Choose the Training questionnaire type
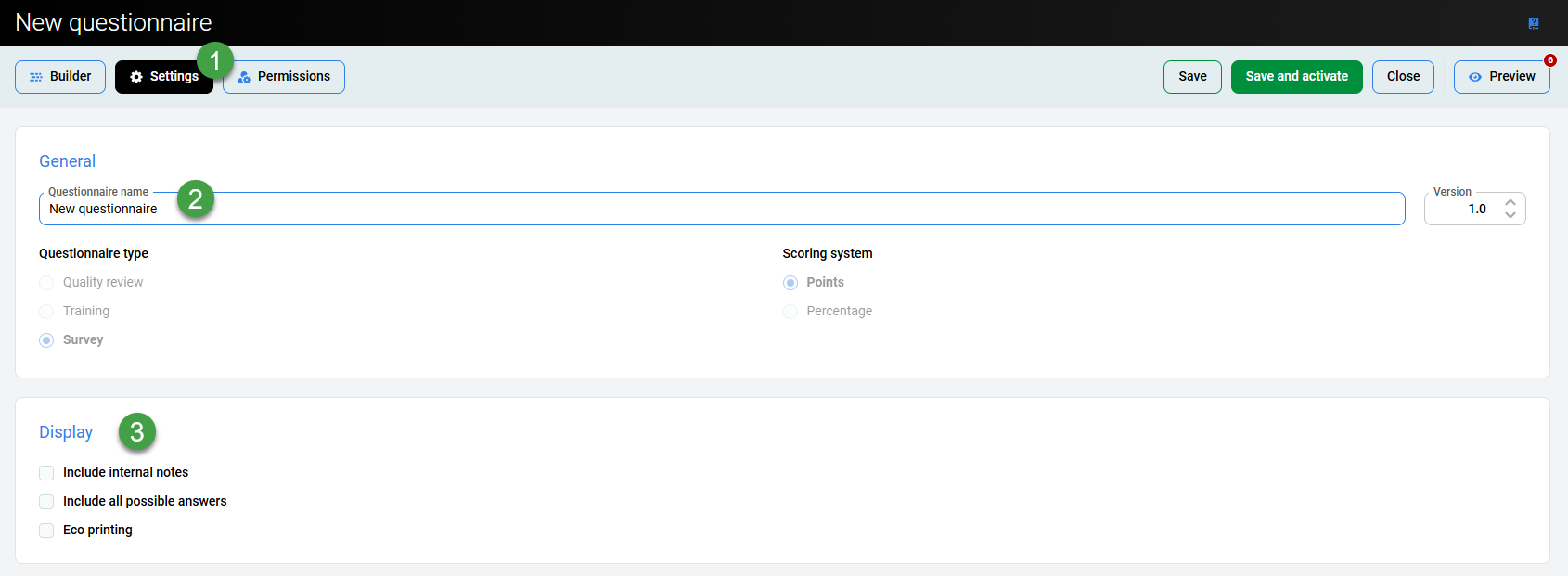This screenshot has height=576, width=1568. point(46,312)
